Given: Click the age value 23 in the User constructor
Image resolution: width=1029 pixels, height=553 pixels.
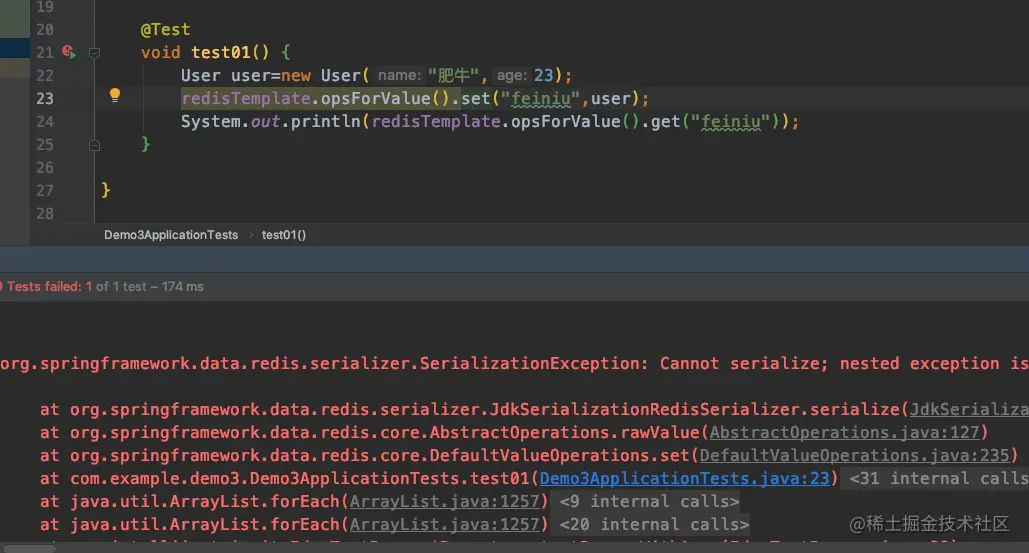Looking at the screenshot, I should click(543, 75).
